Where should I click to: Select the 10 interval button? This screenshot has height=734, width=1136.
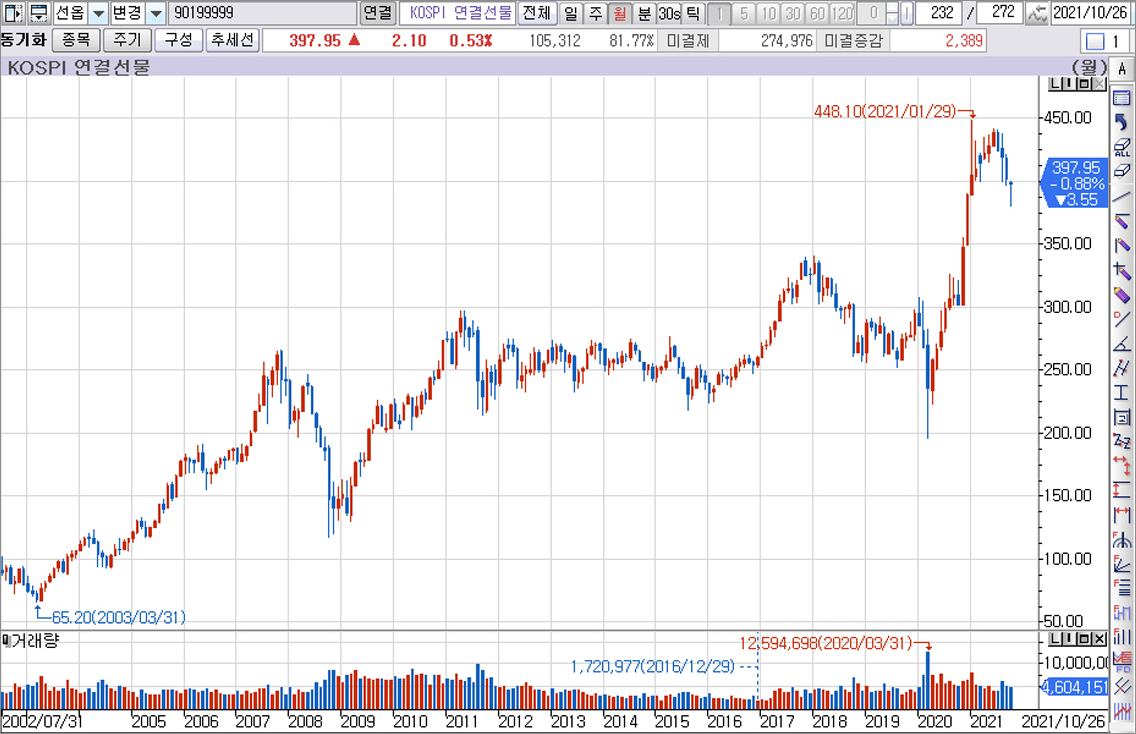pyautogui.click(x=769, y=13)
